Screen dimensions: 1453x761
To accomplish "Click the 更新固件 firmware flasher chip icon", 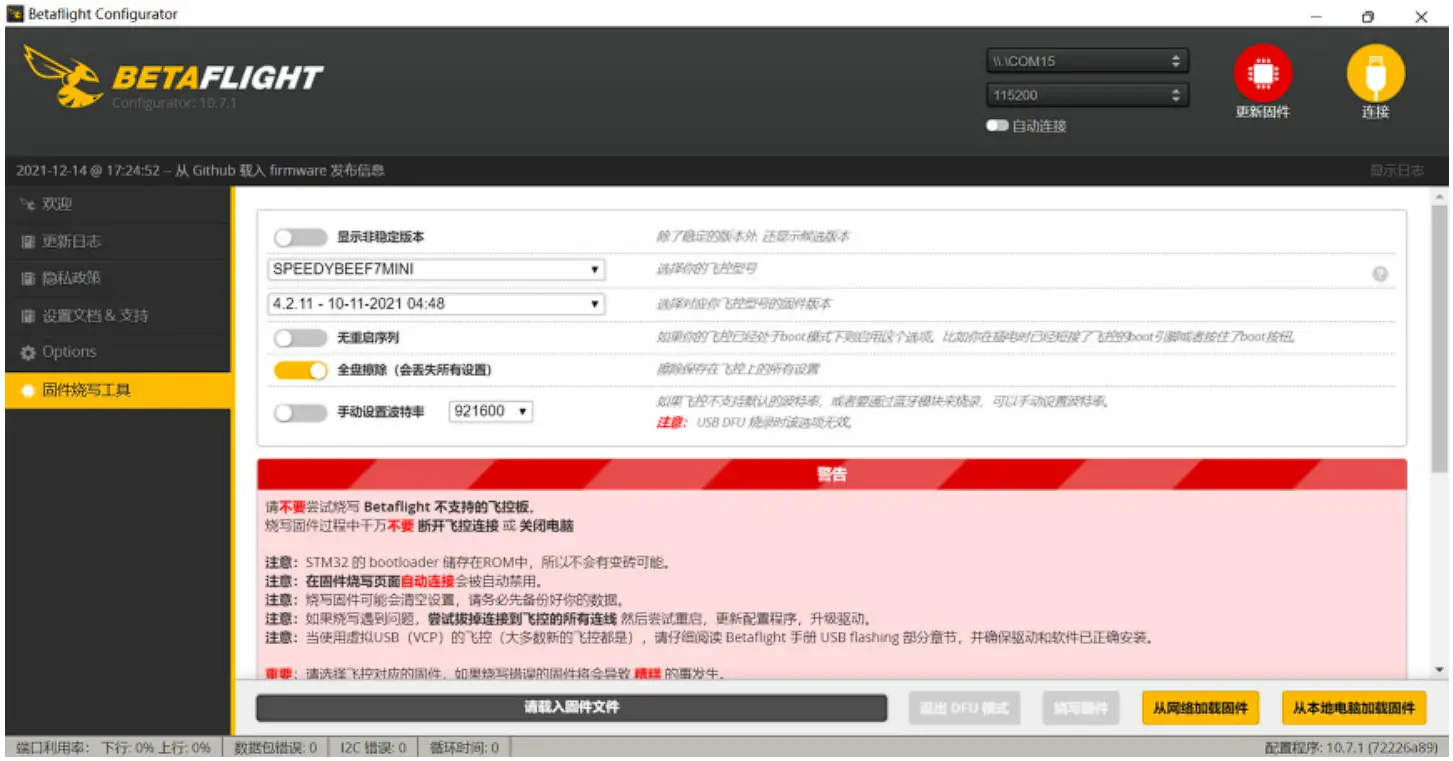I will point(1262,73).
